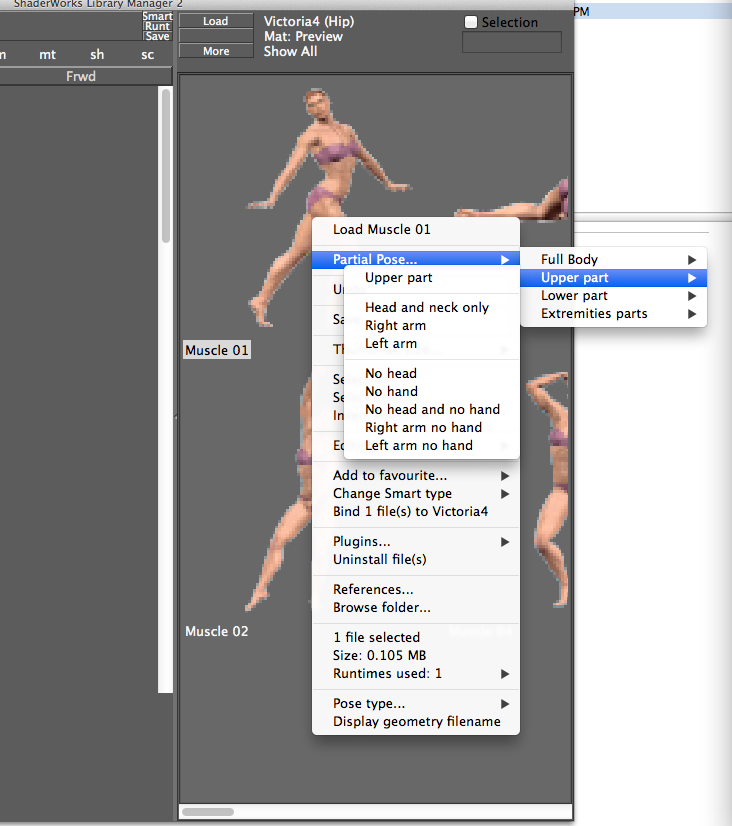Switch to the sc tab

[147, 55]
